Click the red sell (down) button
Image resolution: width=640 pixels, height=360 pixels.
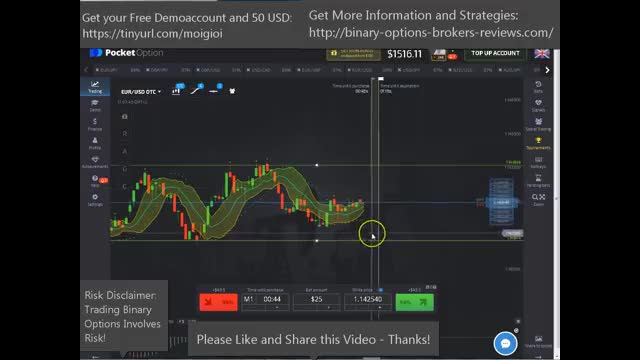218,302
